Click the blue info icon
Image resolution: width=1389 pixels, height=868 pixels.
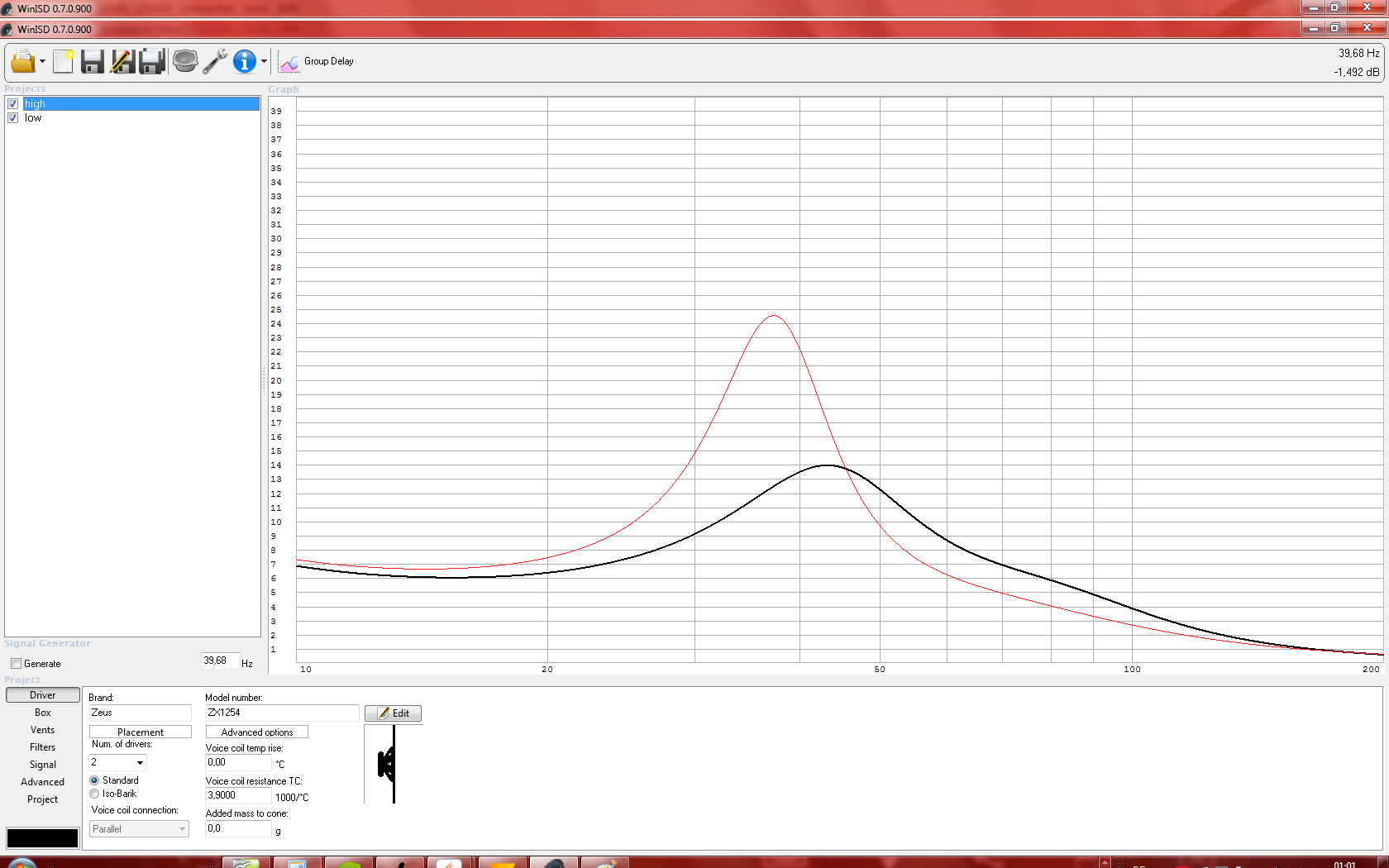tap(245, 61)
